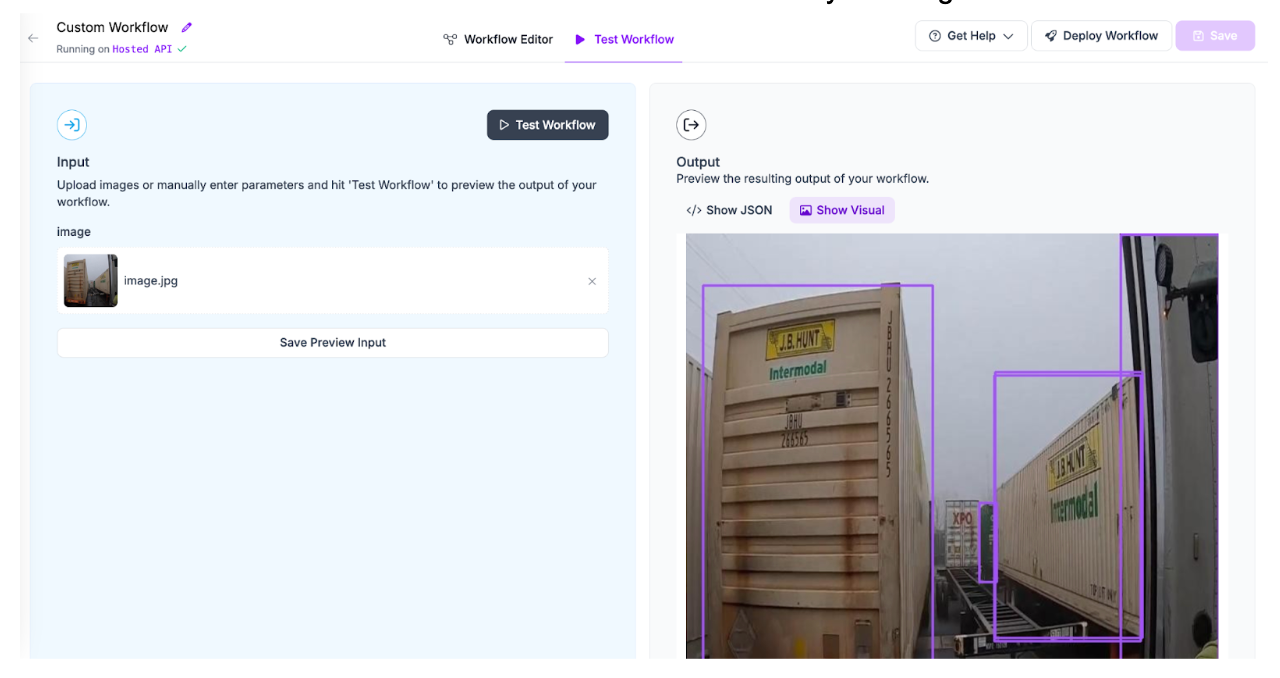
Task: Click the disabled Save button
Action: click(x=1215, y=36)
